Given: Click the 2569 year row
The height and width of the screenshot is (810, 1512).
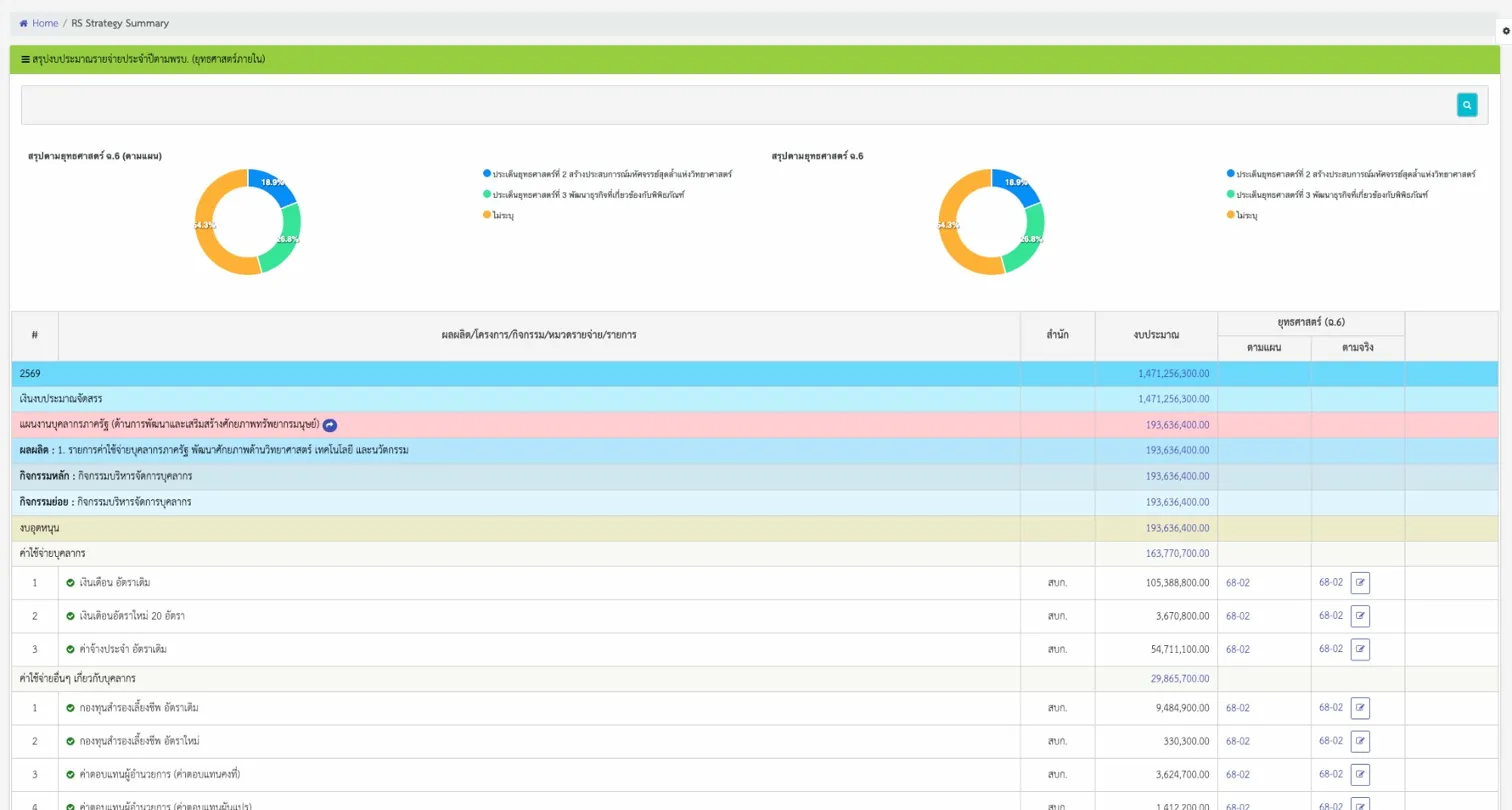Looking at the screenshot, I should [x=755, y=373].
